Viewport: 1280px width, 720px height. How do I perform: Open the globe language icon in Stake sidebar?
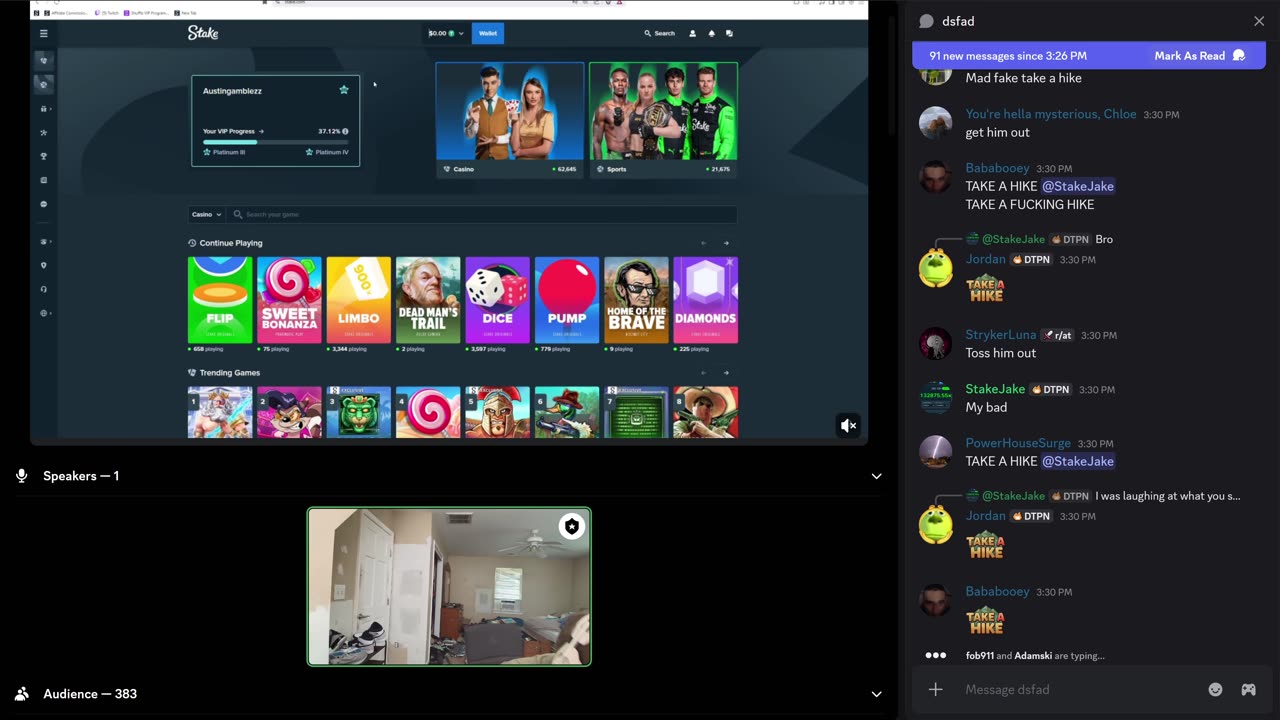pyautogui.click(x=43, y=313)
